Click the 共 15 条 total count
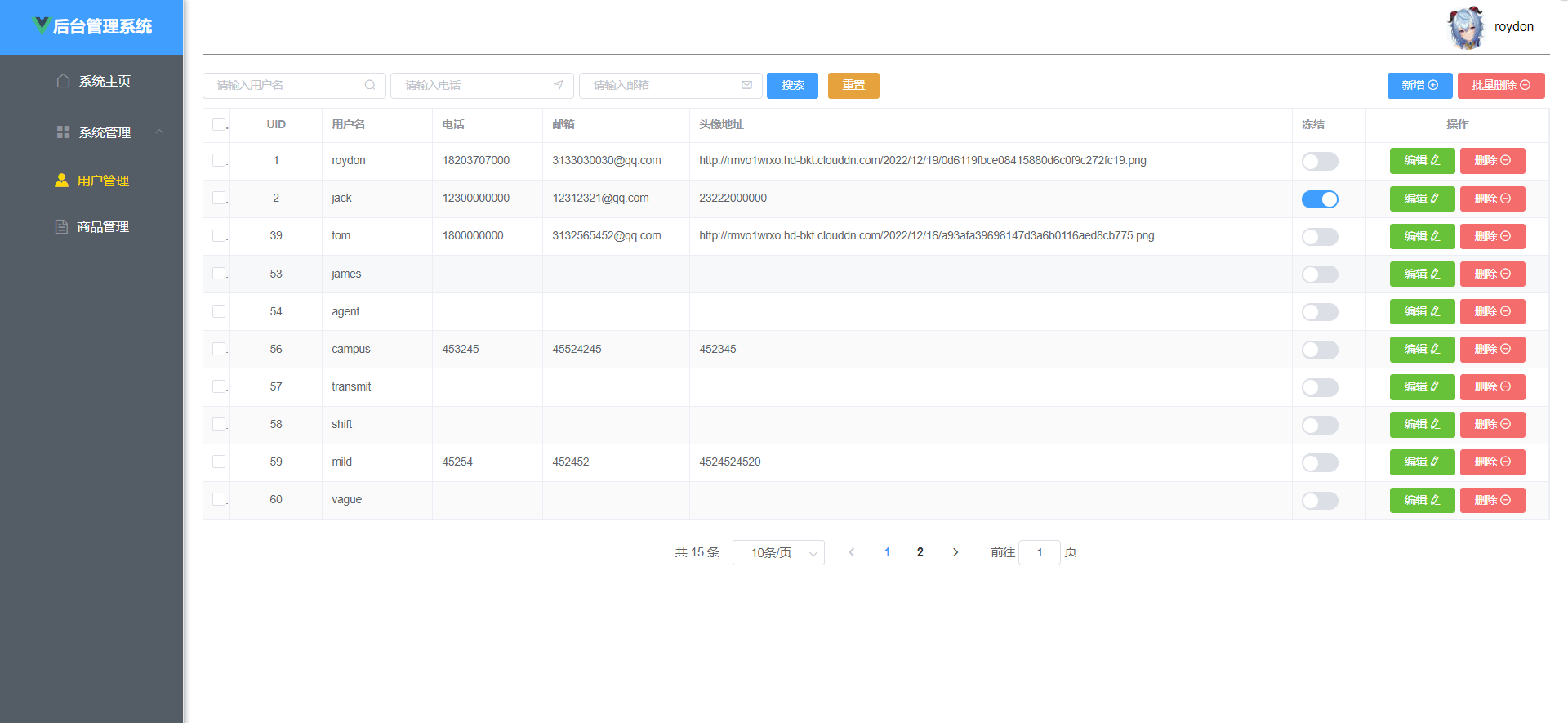1568x723 pixels. point(697,552)
